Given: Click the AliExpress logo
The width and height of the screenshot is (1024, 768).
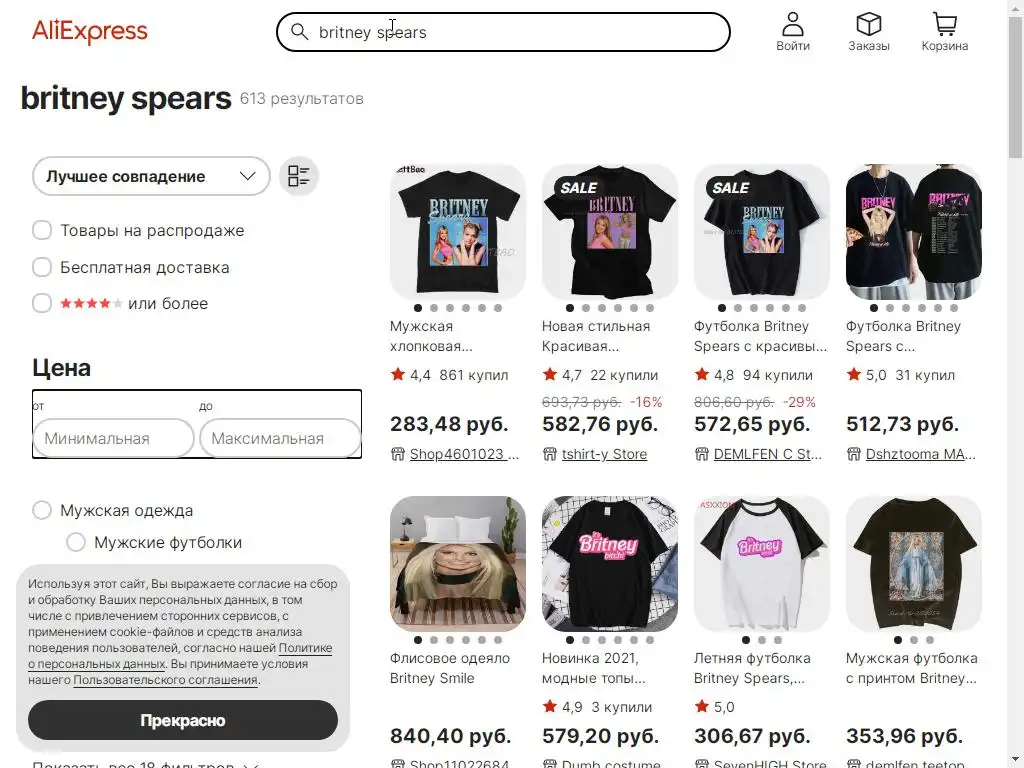Looking at the screenshot, I should 90,31.
